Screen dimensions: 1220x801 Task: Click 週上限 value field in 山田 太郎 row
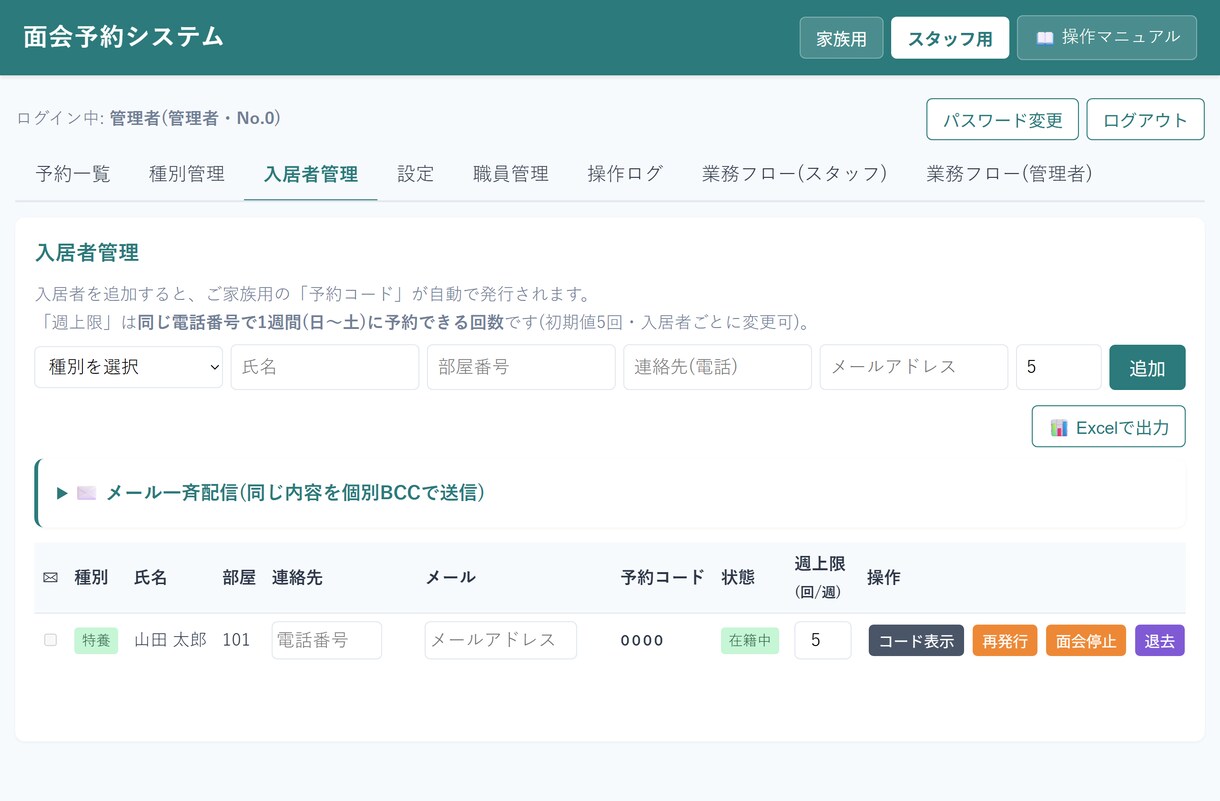tap(823, 640)
